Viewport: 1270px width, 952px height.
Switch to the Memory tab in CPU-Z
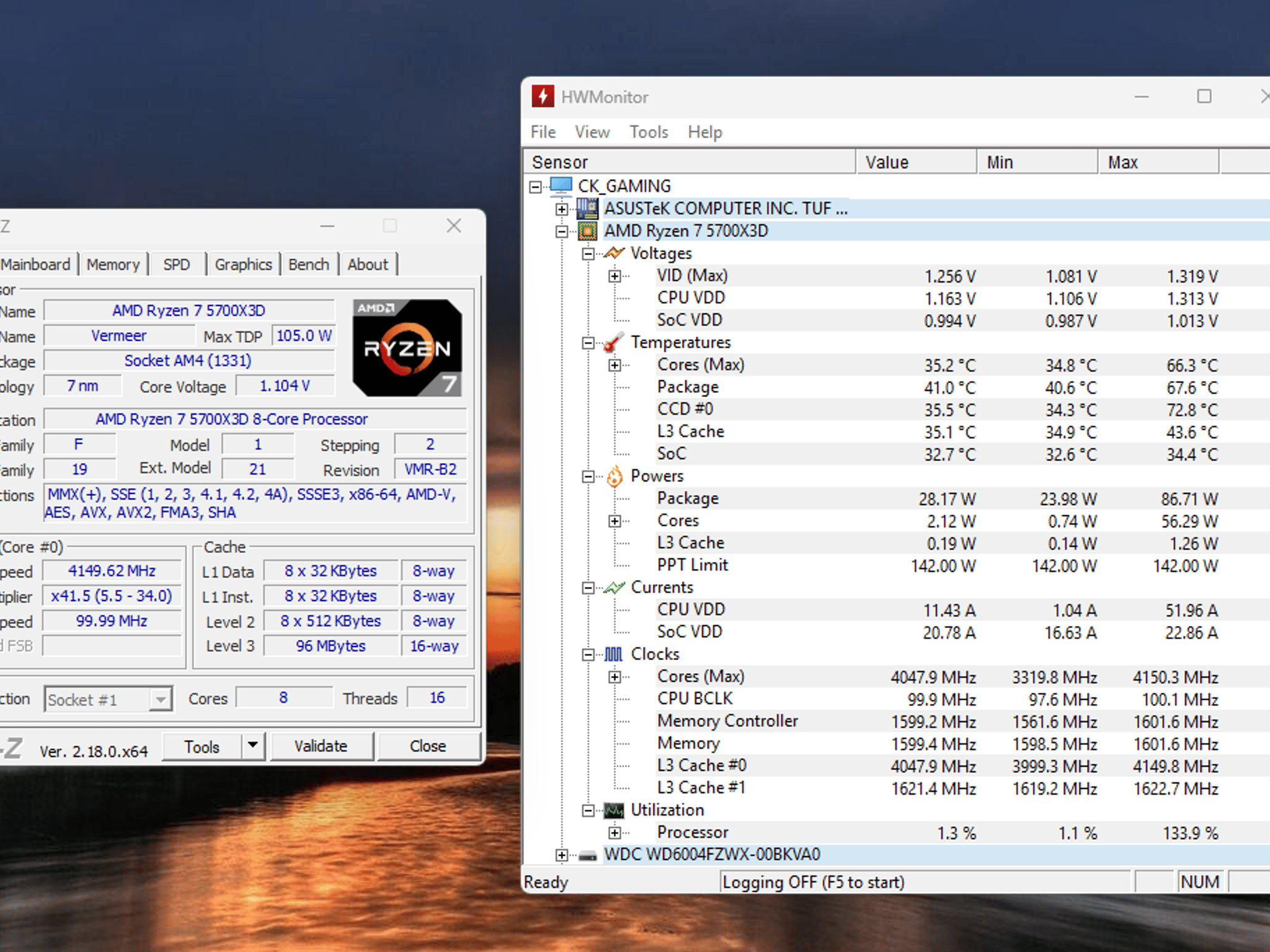[x=113, y=265]
